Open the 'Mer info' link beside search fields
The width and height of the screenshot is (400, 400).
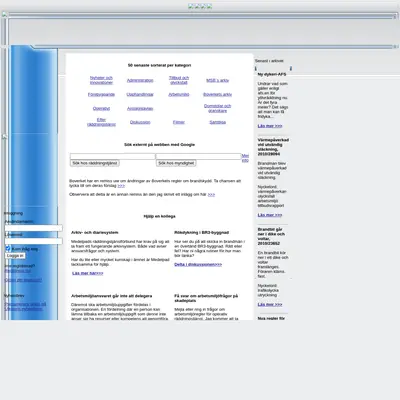245,158
